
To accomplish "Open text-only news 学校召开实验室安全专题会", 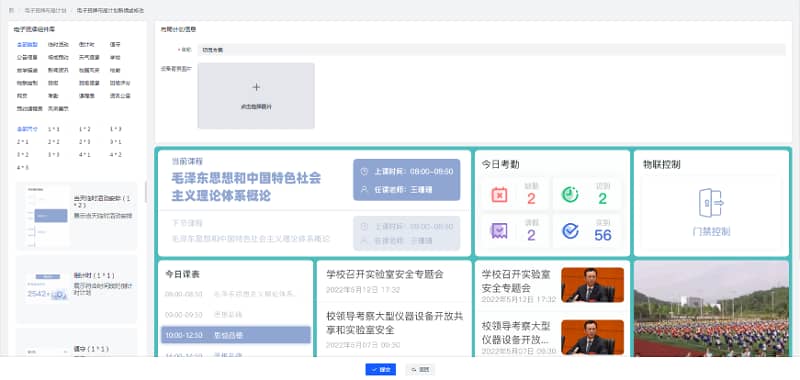I will [x=385, y=274].
